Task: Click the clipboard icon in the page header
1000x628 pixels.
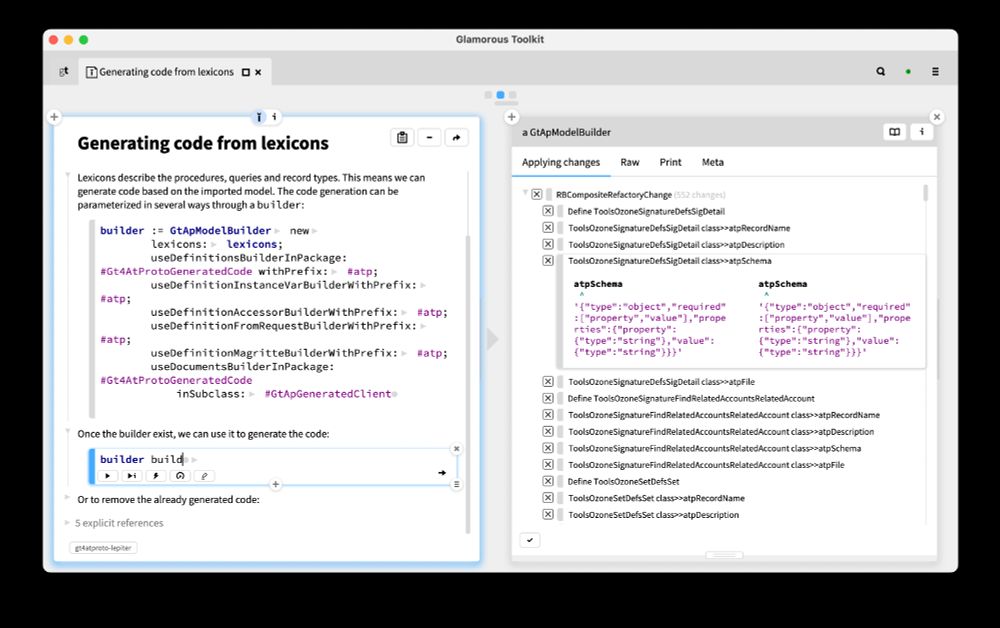Action: tap(402, 138)
